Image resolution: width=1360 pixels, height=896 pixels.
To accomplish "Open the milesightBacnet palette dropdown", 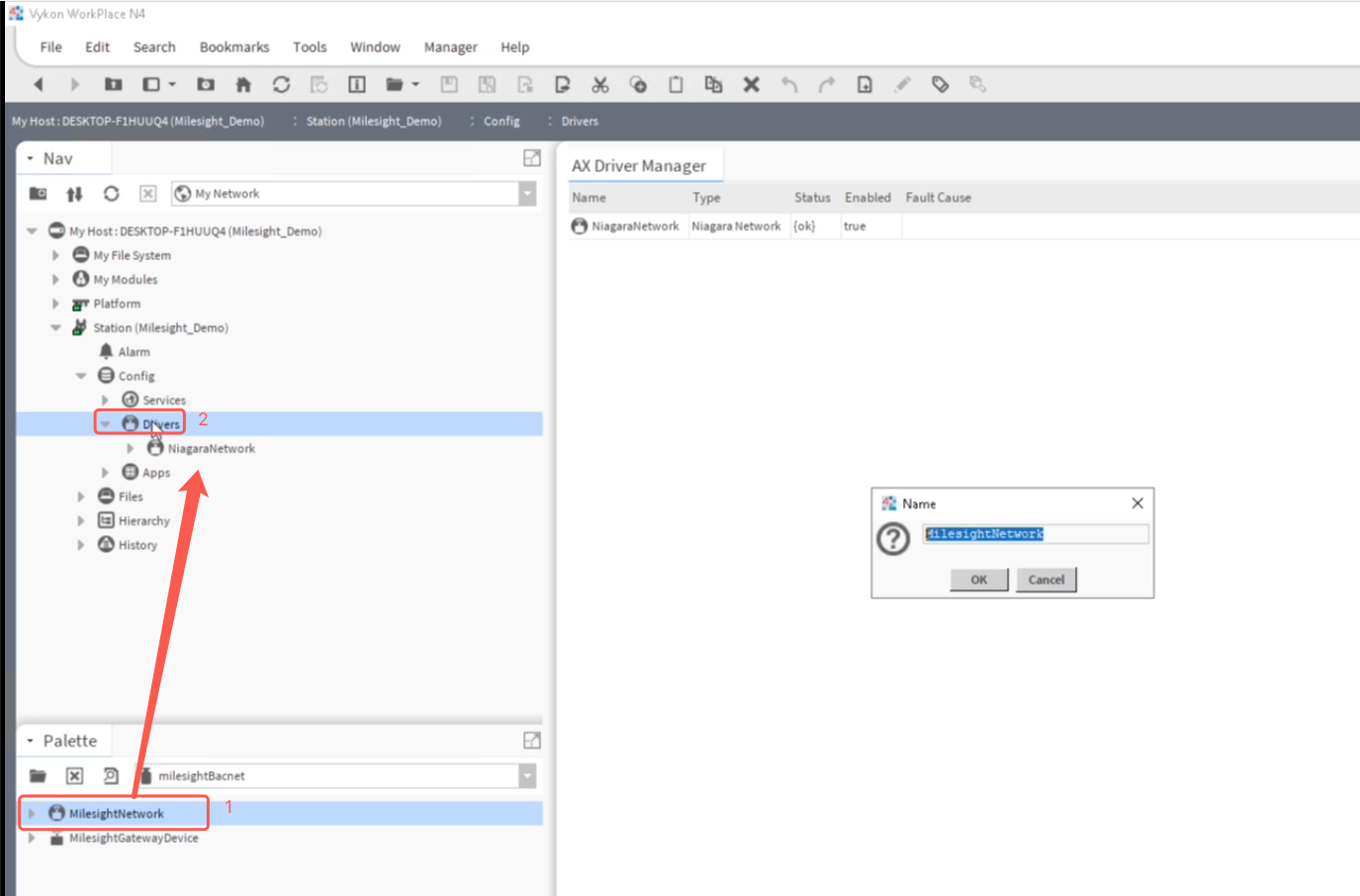I will 527,776.
